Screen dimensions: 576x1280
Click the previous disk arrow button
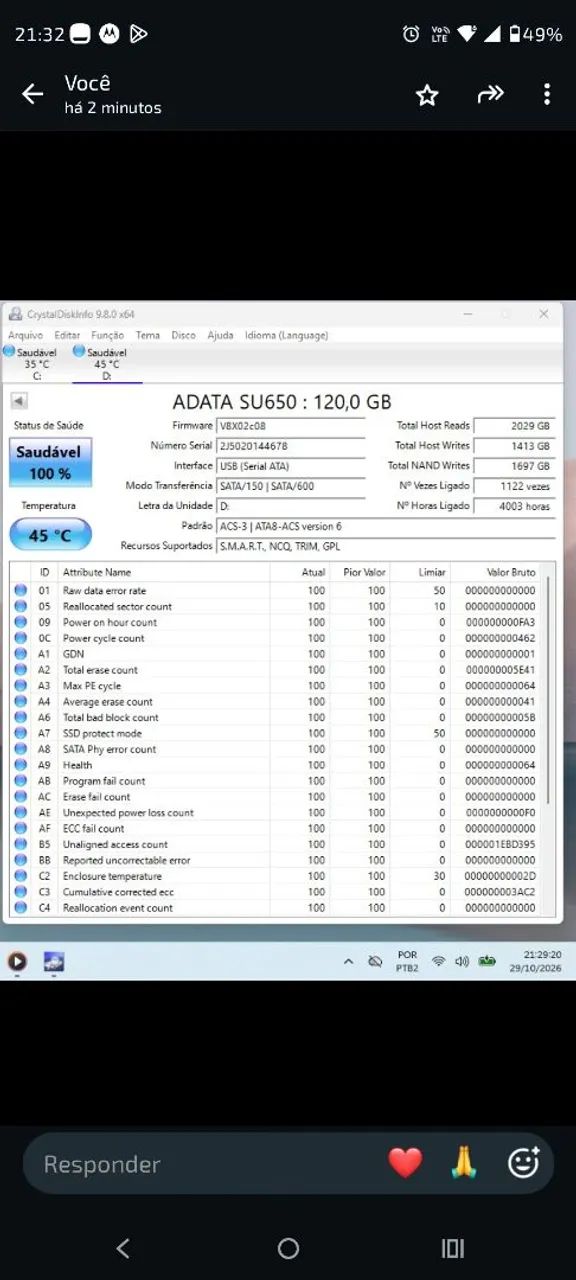(19, 402)
